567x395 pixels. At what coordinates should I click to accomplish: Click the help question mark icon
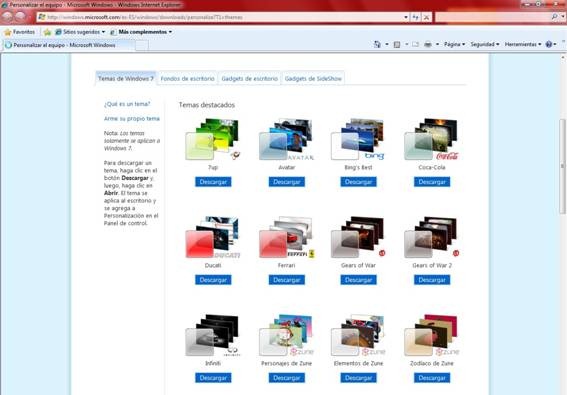tap(549, 44)
